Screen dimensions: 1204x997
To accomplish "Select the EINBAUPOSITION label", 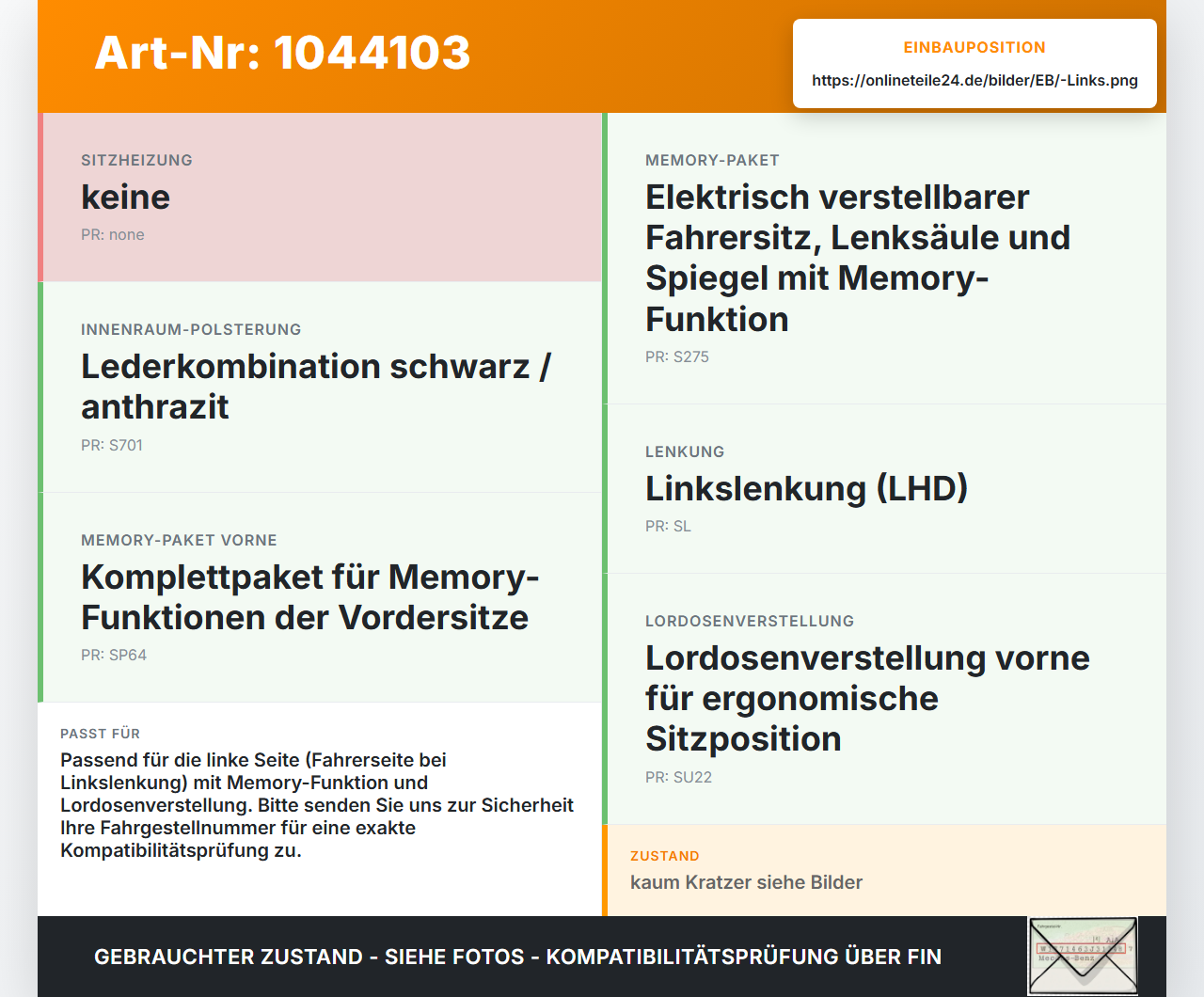I will pyautogui.click(x=974, y=47).
